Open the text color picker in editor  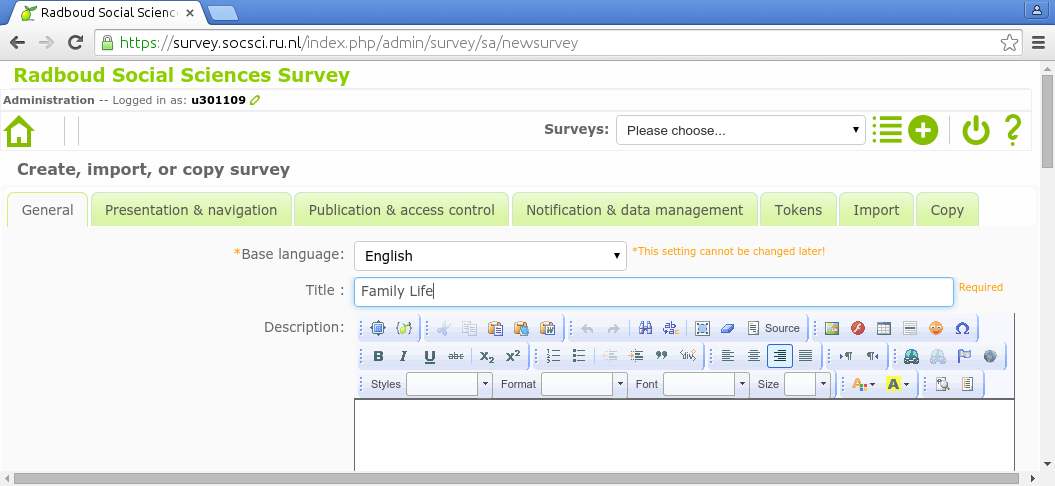point(862,384)
